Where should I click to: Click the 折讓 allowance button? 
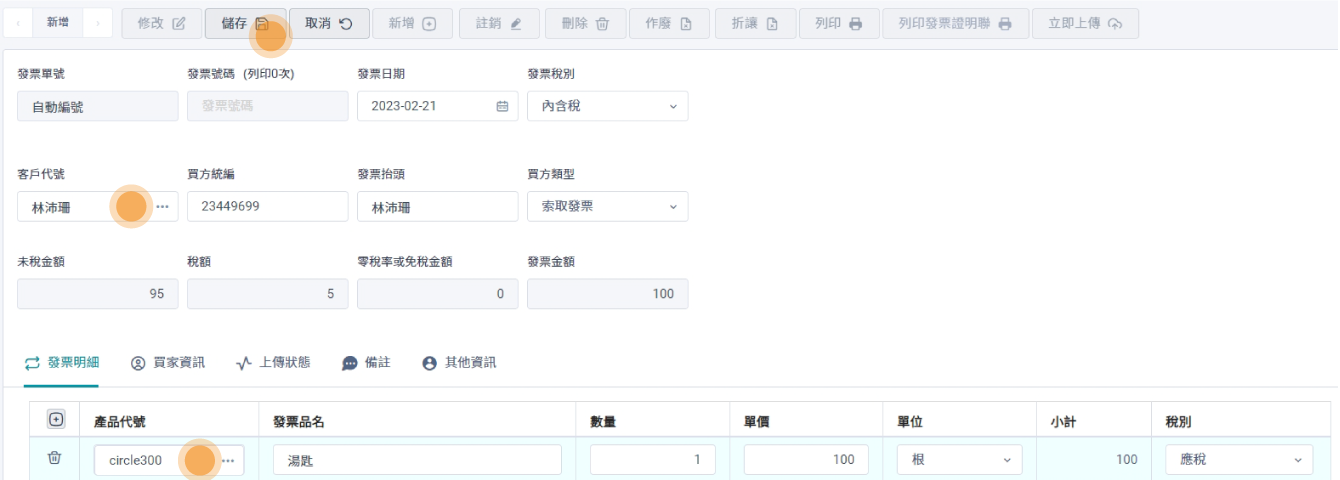click(x=755, y=24)
